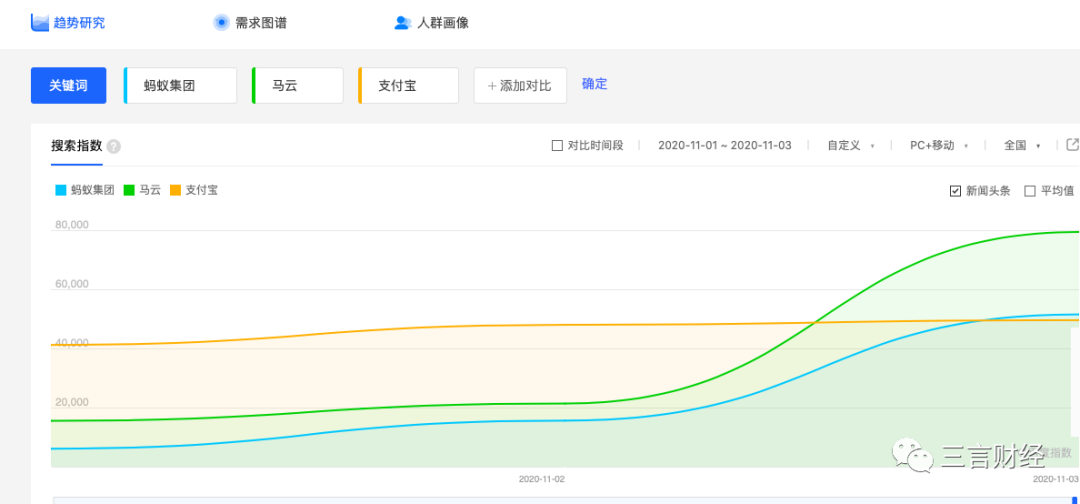
Task: Expand the PC+移动 device dropdown
Action: coord(939,145)
